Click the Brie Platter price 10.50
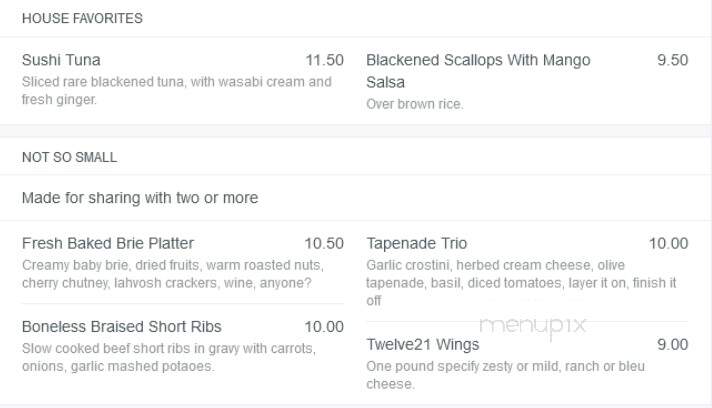This screenshot has width=712, height=408. tap(324, 243)
